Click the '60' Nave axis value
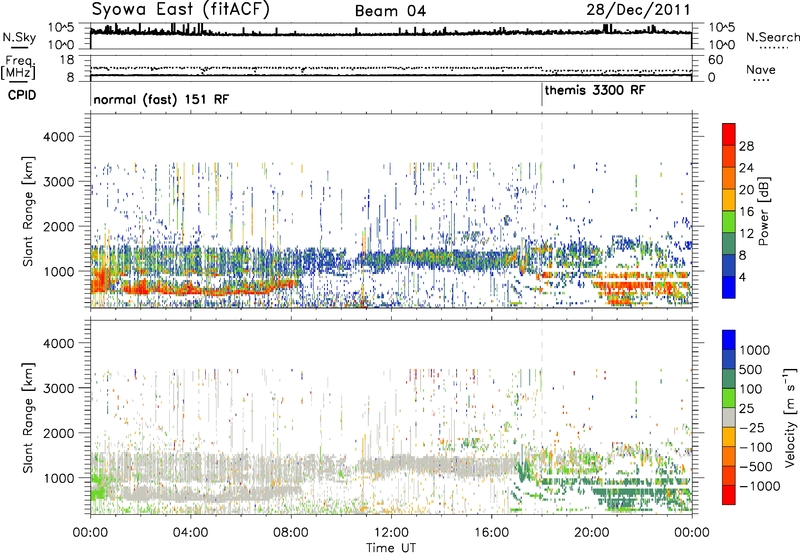Image resolution: width=800 pixels, height=554 pixels. 715,60
